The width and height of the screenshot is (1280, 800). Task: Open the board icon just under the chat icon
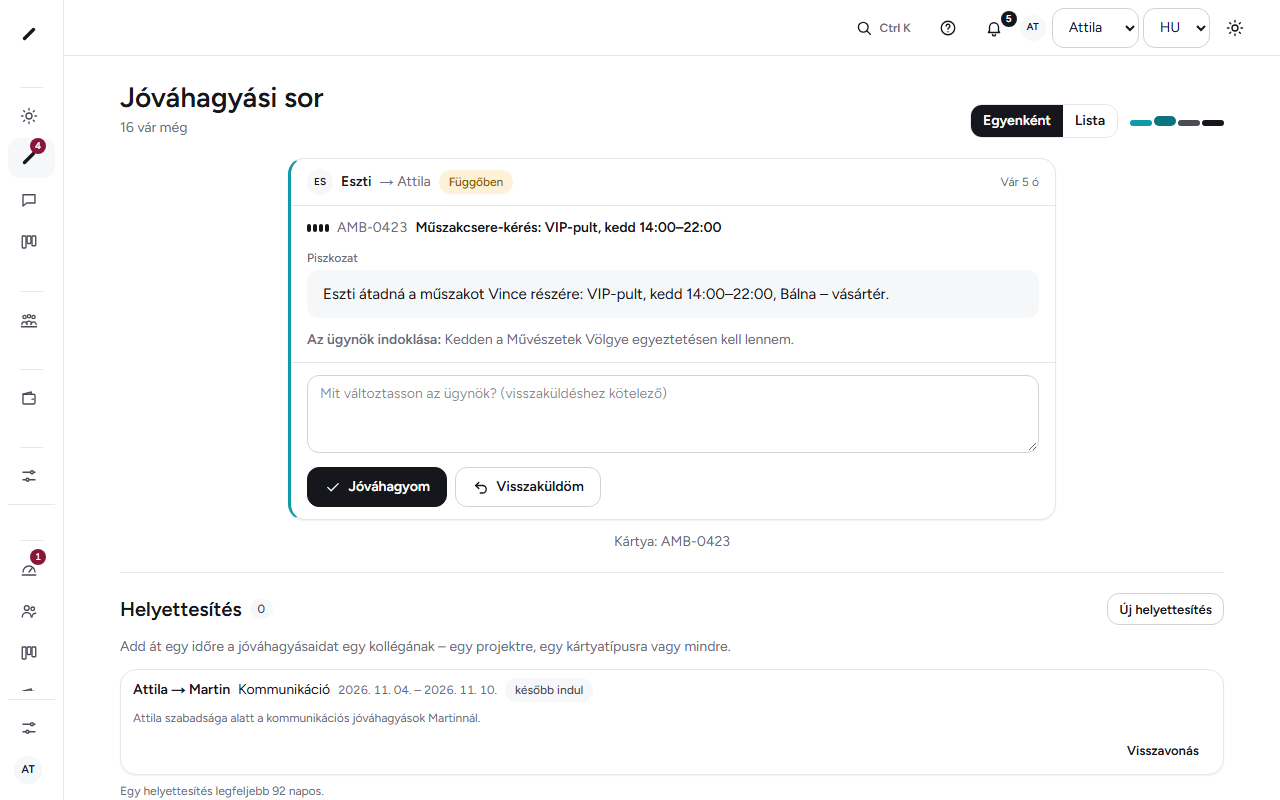pyautogui.click(x=29, y=242)
